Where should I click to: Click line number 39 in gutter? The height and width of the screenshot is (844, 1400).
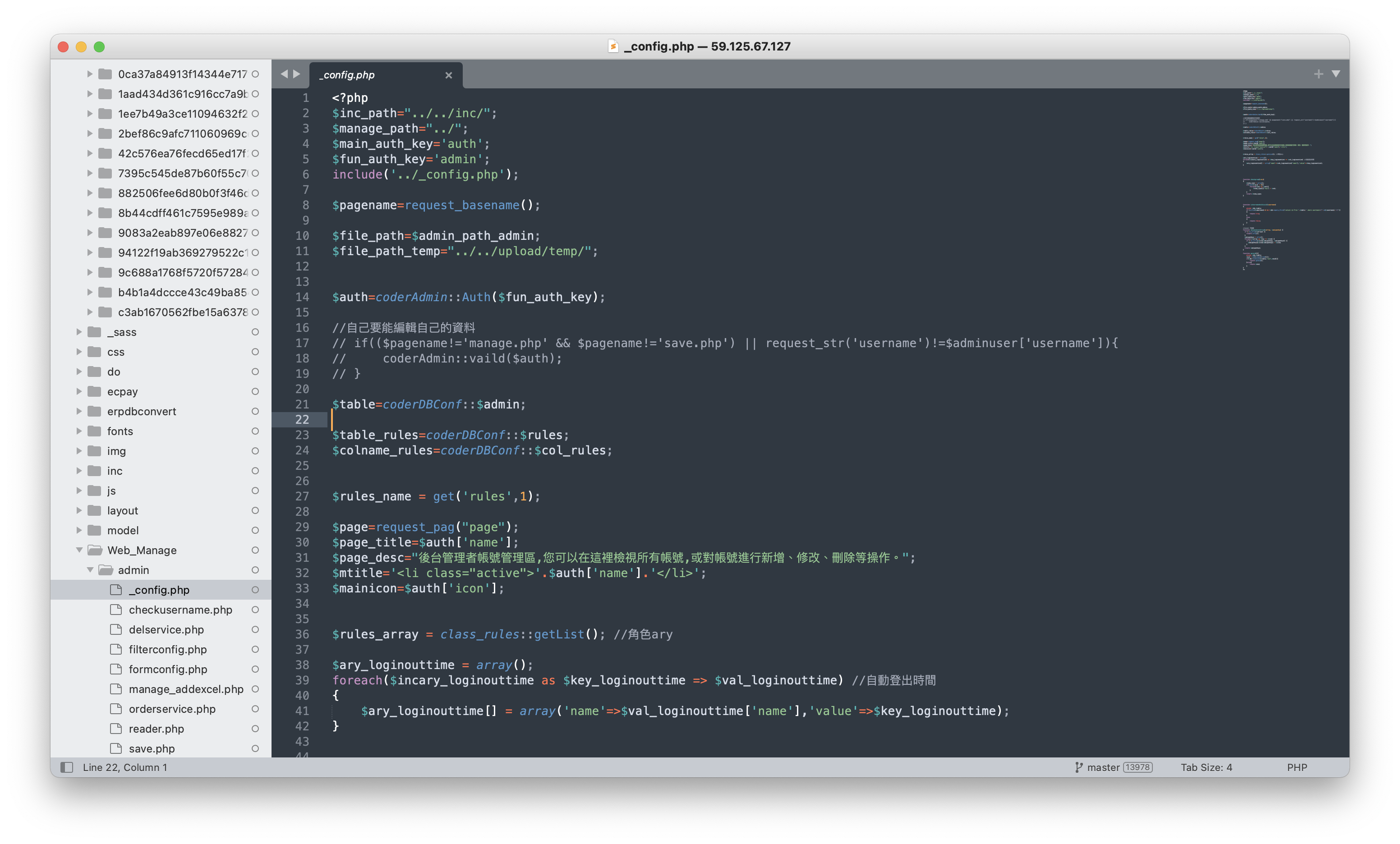coord(302,680)
